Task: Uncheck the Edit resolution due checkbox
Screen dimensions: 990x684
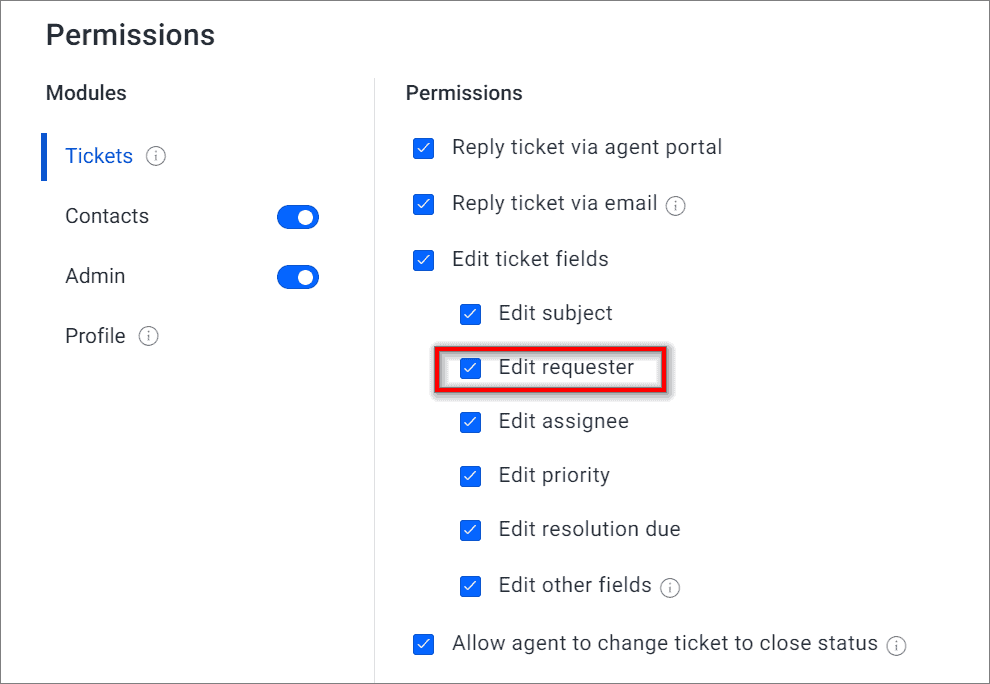Action: 470,530
